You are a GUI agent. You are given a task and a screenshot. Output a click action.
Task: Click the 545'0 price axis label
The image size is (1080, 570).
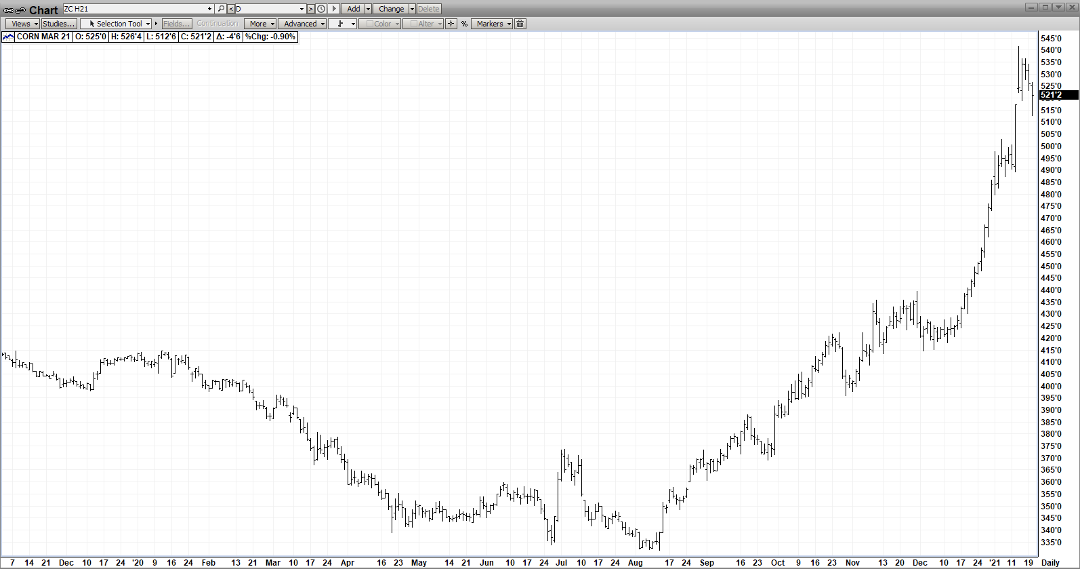pyautogui.click(x=1051, y=38)
